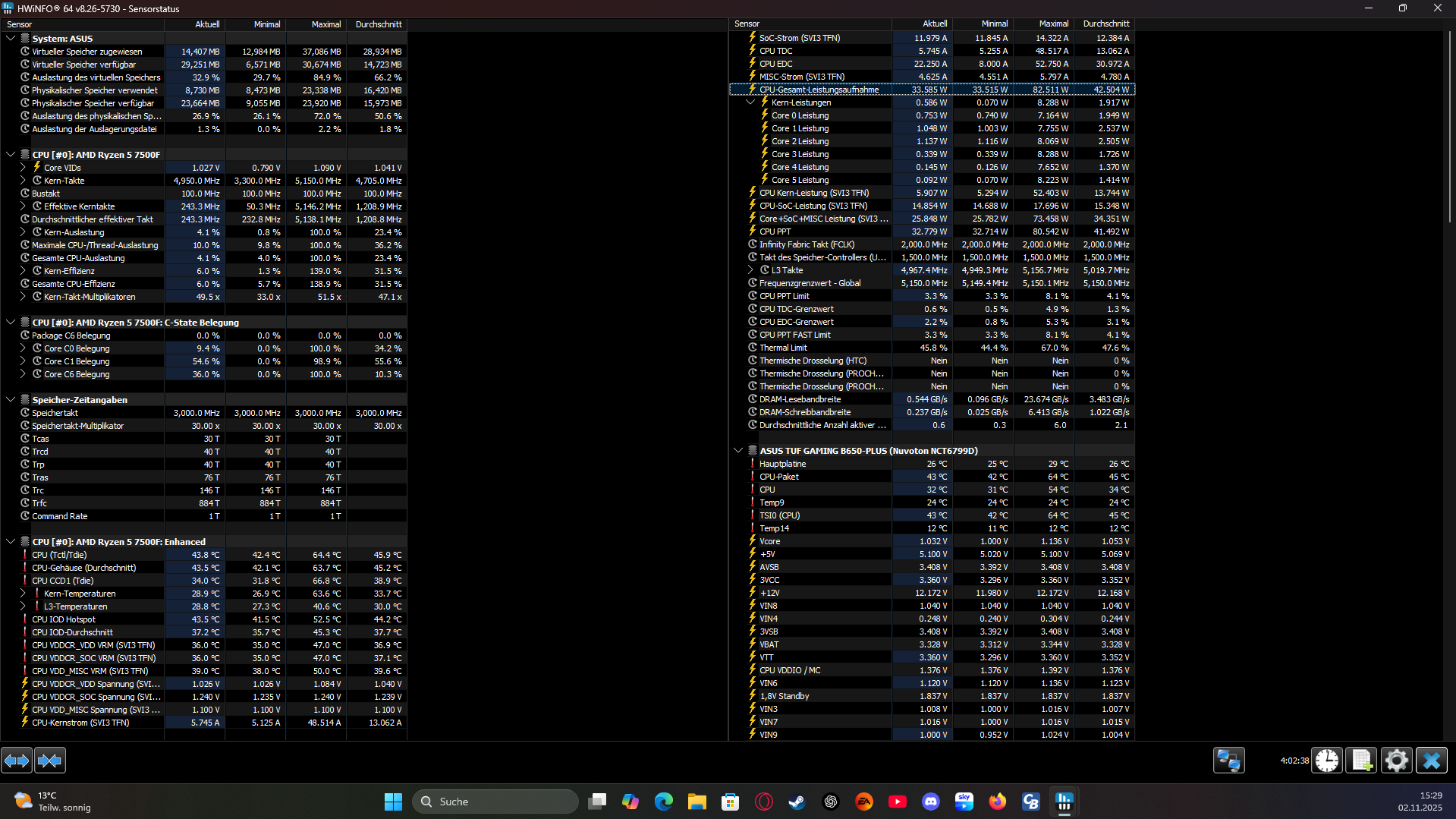Viewport: 1456px width, 819px height.
Task: Launch Firefox from the taskbar
Action: click(998, 802)
